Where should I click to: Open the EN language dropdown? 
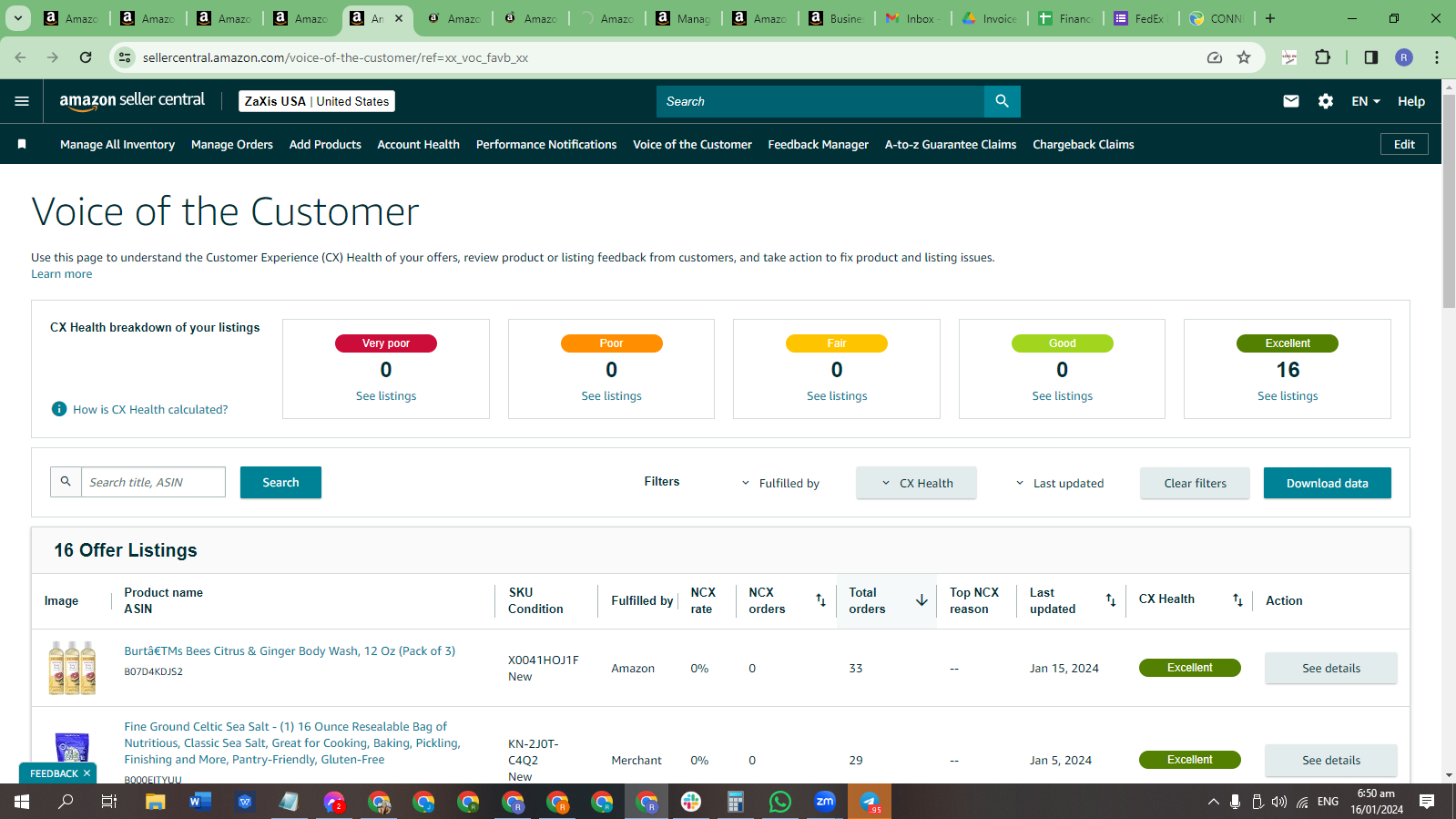1366,101
